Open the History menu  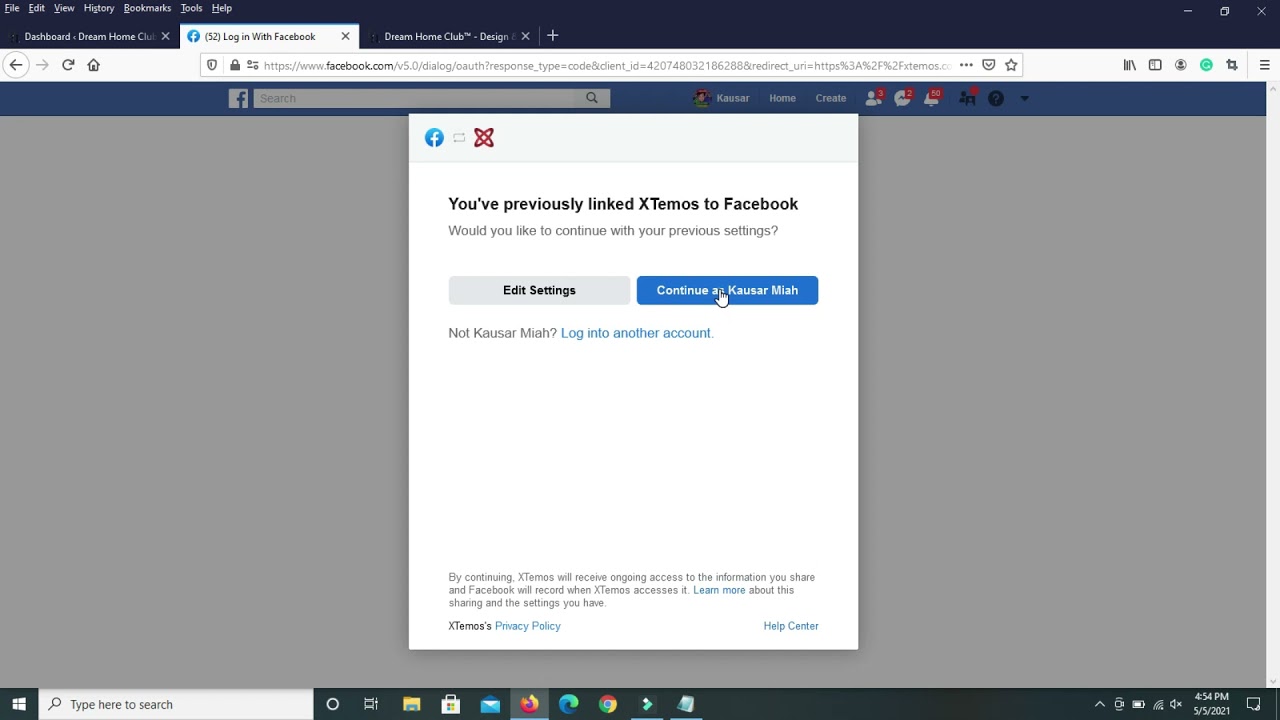pos(99,8)
